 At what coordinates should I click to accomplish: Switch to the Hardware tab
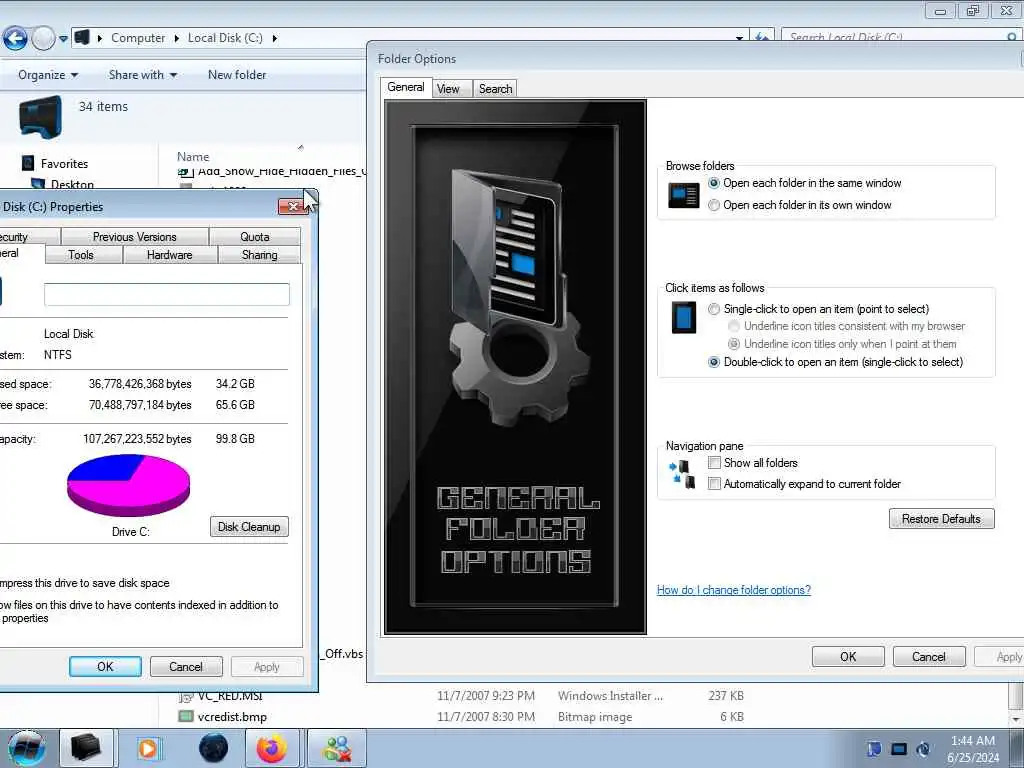[170, 255]
